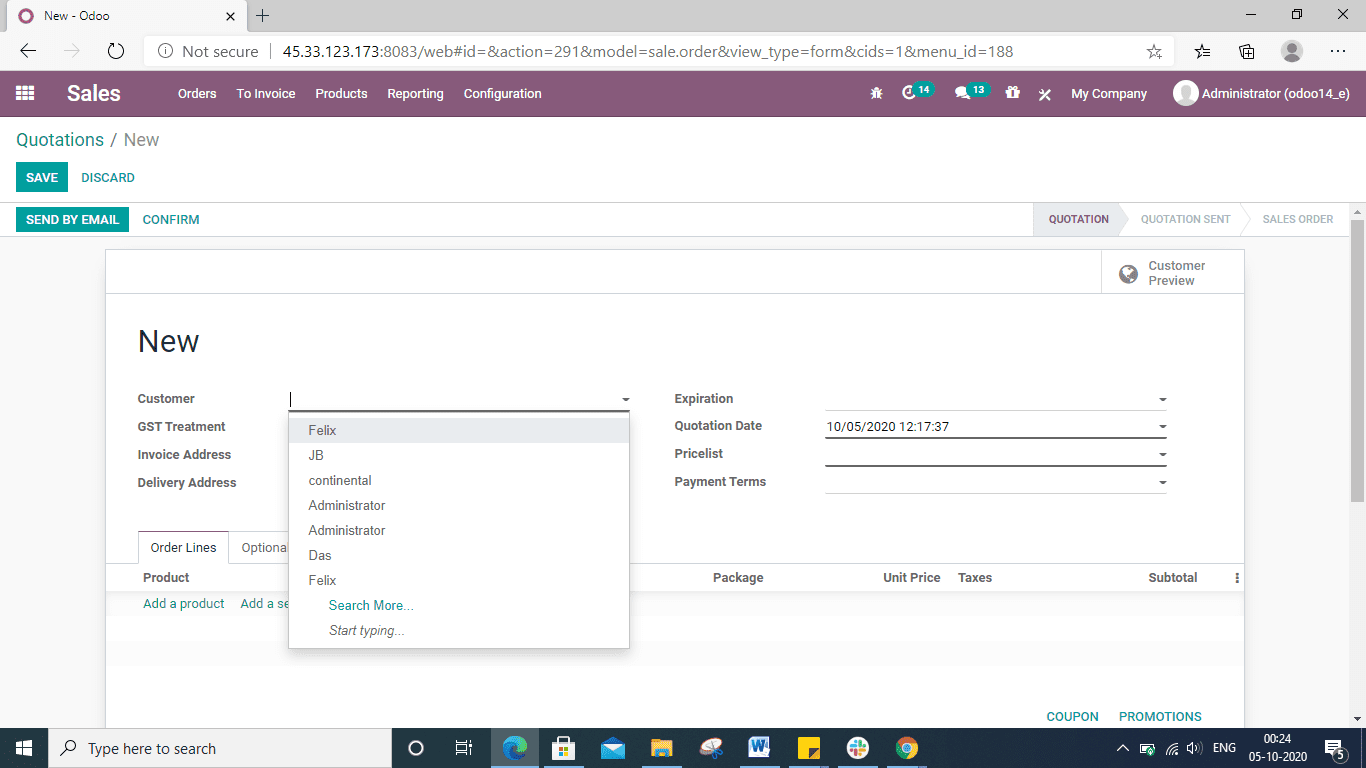The image size is (1366, 768).
Task: Open the tools wrench icon in navbar
Action: point(1044,93)
